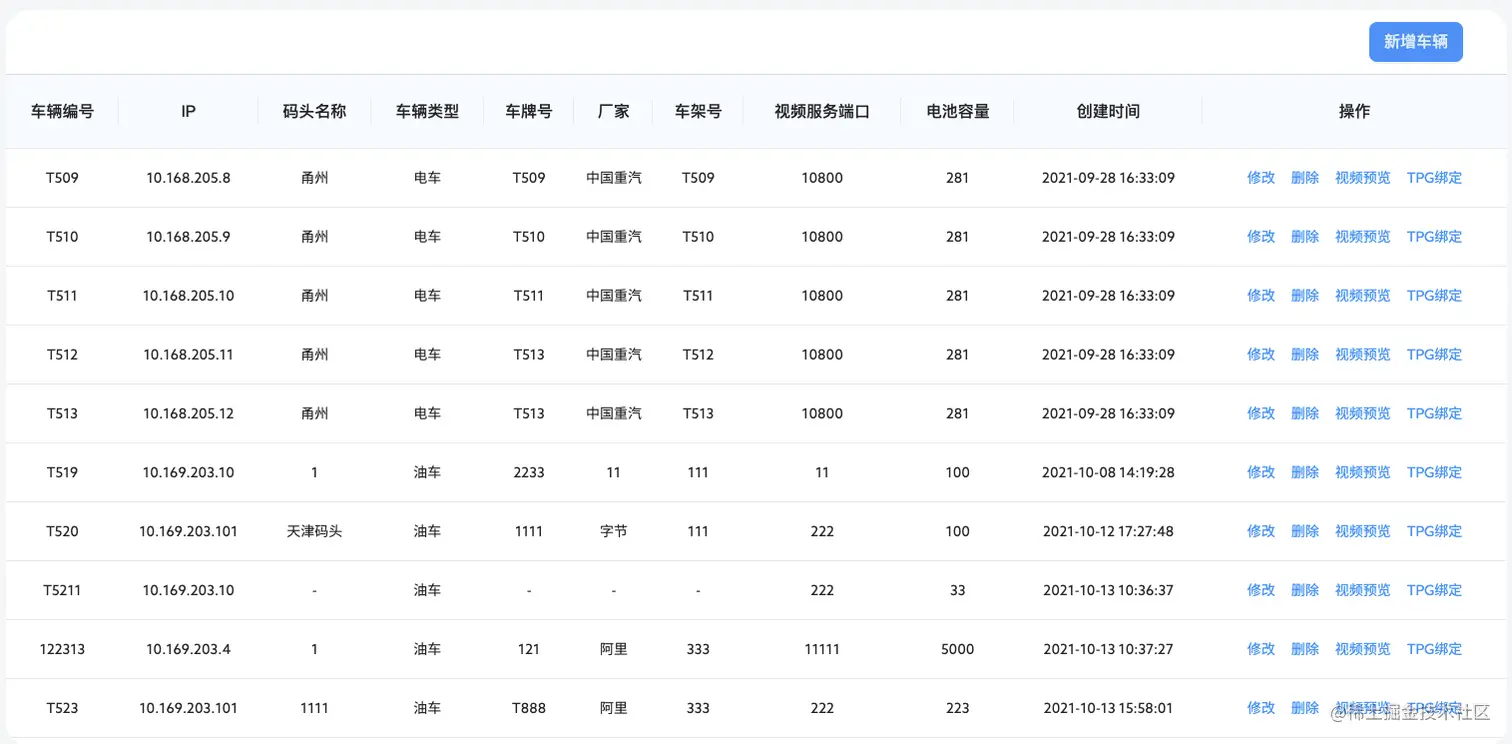1512x744 pixels.
Task: Open 视频预览 for vehicle T519
Action: click(x=1363, y=473)
